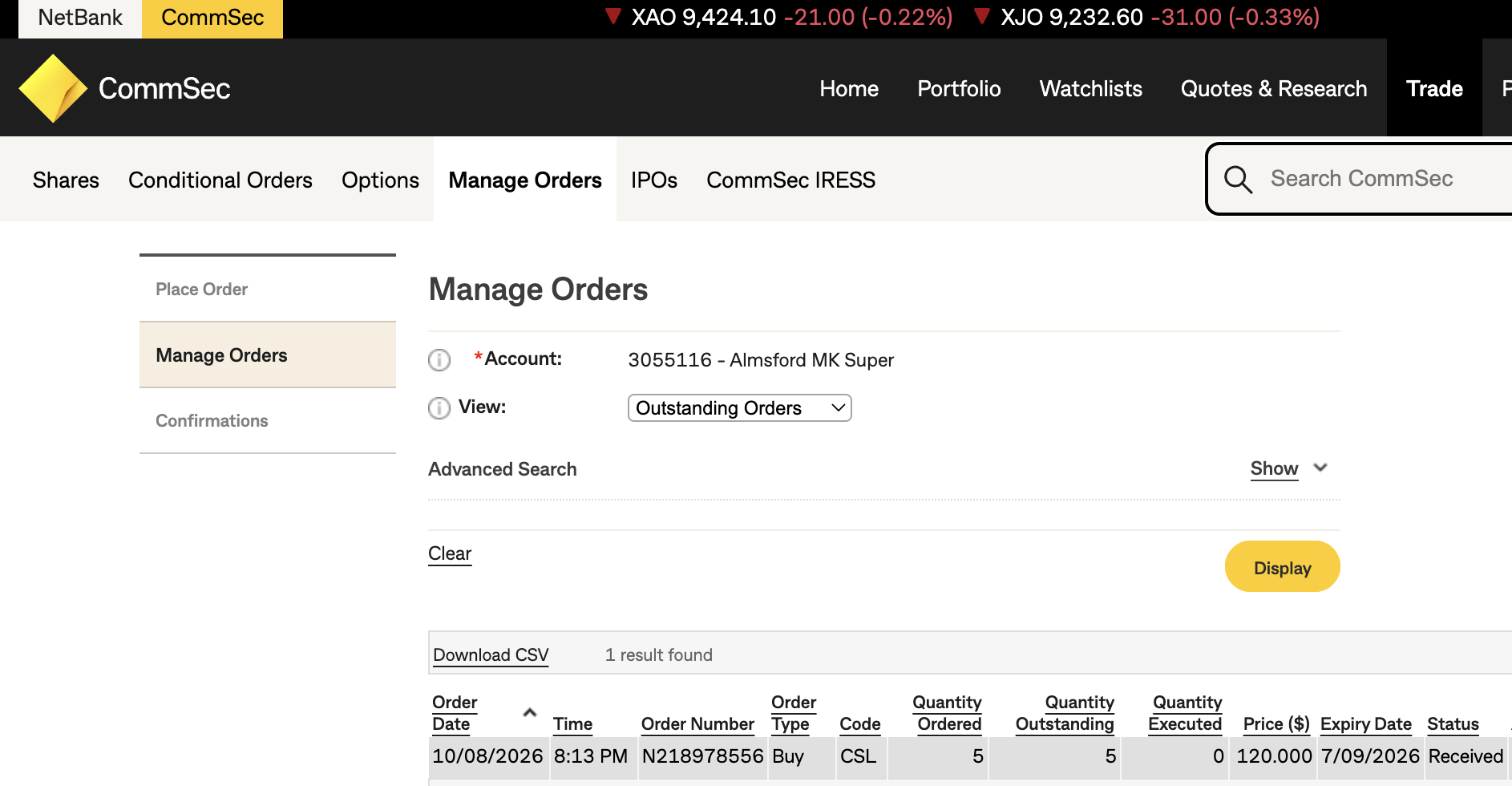Click the Show advanced search link
This screenshot has height=786, width=1512.
click(1274, 468)
